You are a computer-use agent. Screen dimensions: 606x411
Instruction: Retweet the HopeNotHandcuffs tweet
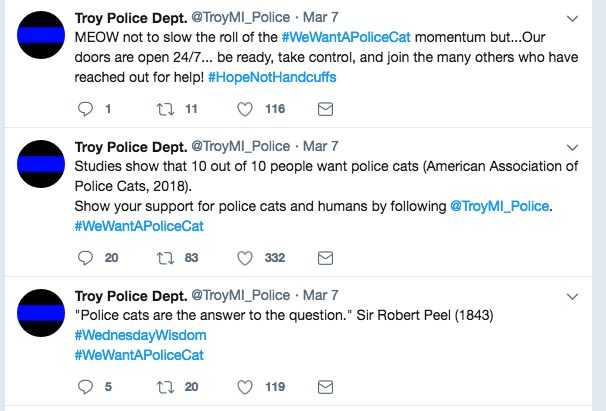pyautogui.click(x=165, y=109)
